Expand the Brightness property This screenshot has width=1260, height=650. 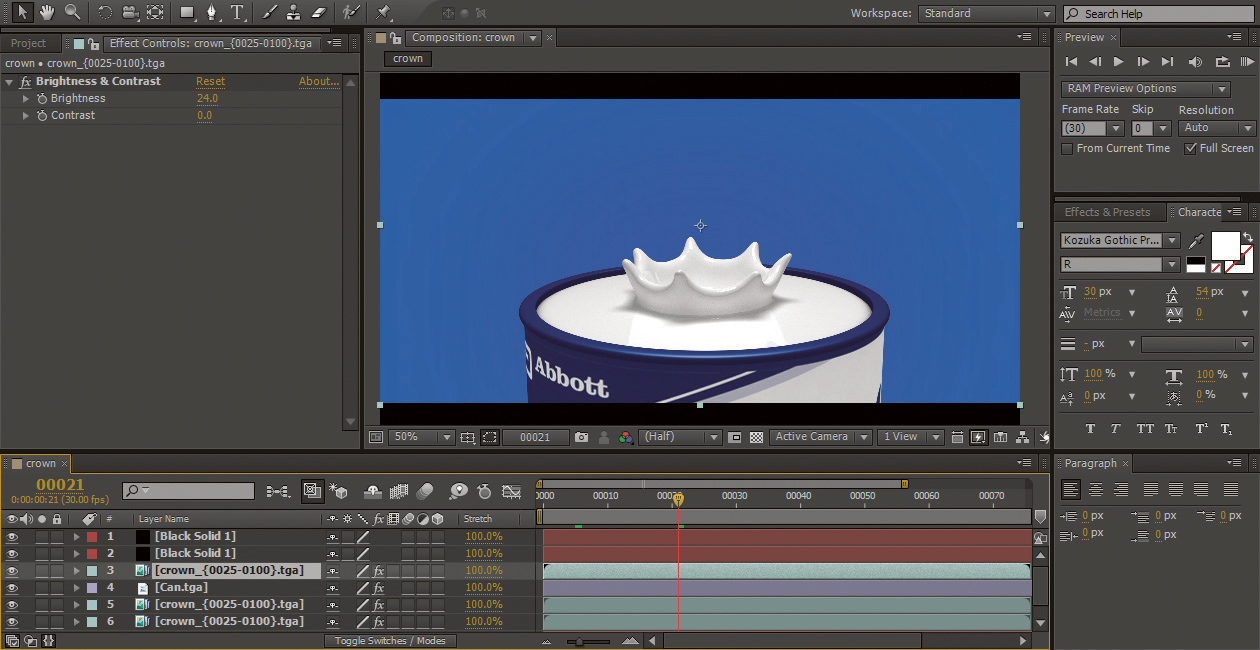click(x=26, y=98)
